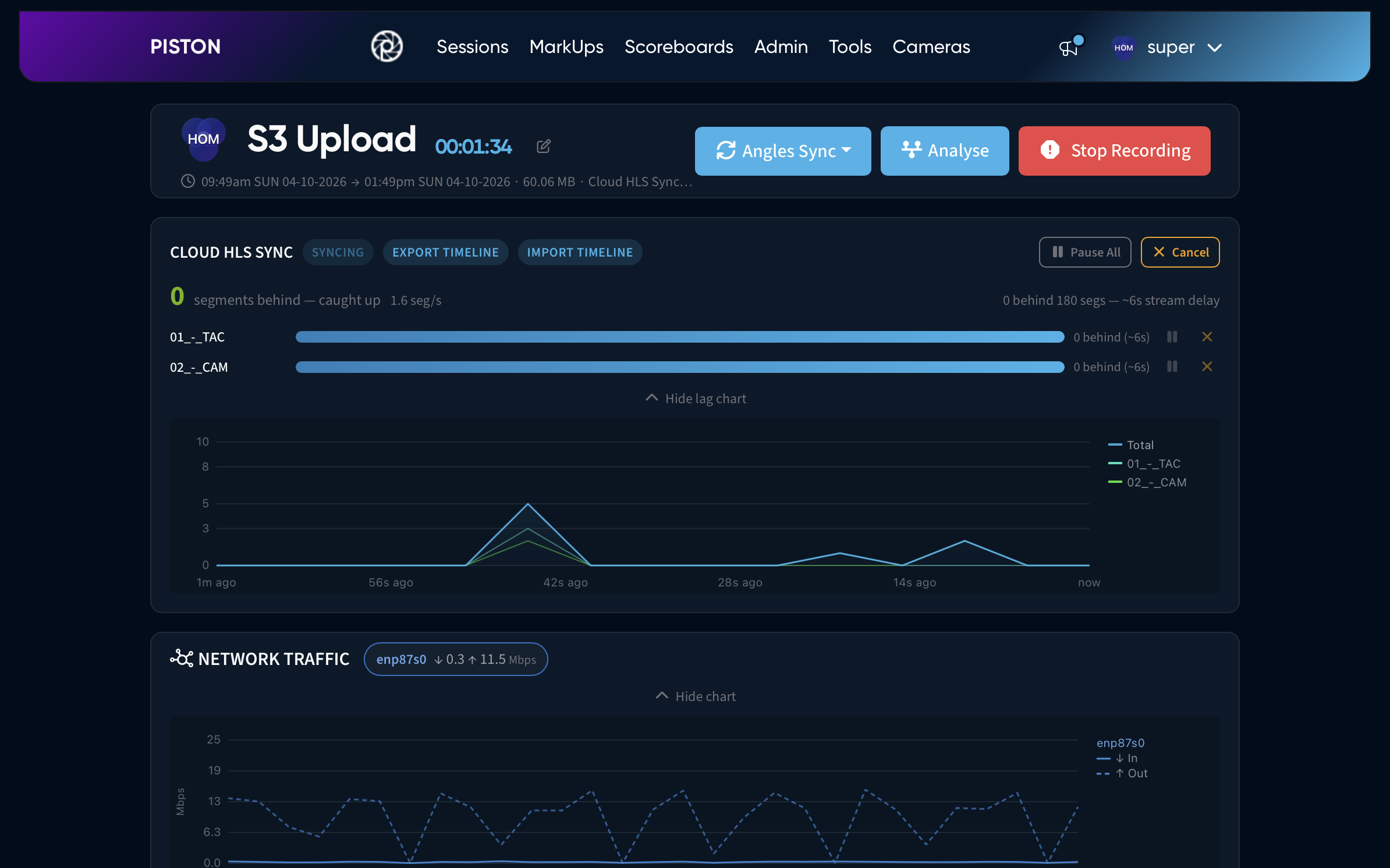Image resolution: width=1390 pixels, height=868 pixels.
Task: Toggle the In series in network legend
Action: click(x=1117, y=758)
